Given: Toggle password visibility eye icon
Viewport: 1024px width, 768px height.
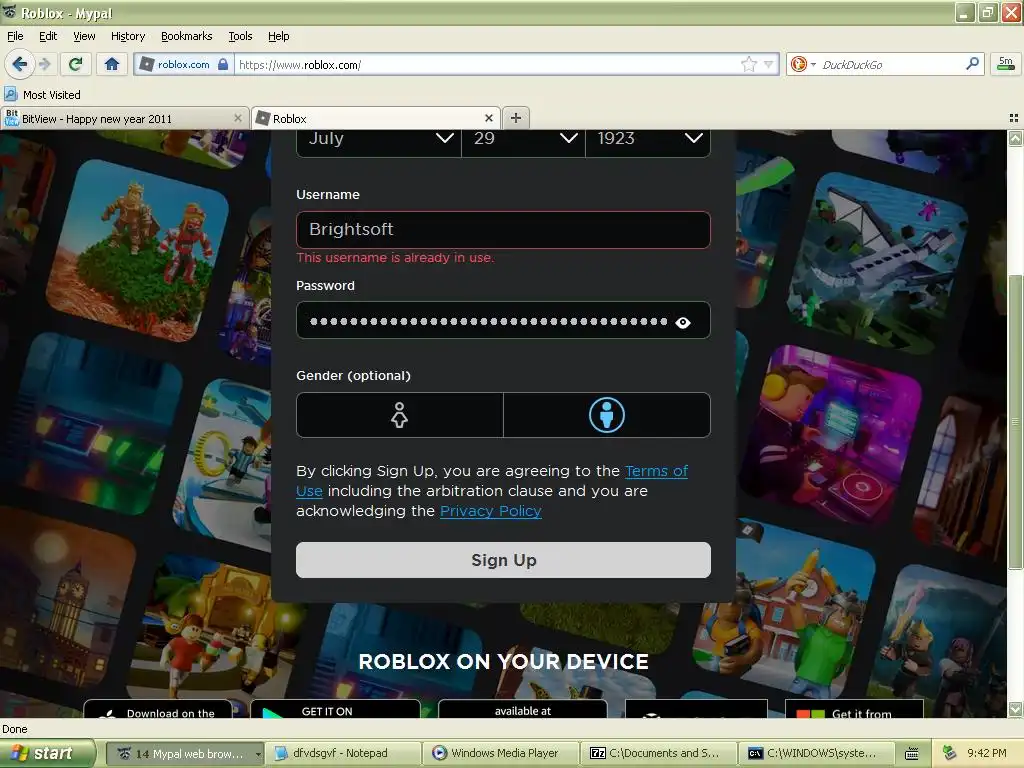Looking at the screenshot, I should (x=682, y=322).
